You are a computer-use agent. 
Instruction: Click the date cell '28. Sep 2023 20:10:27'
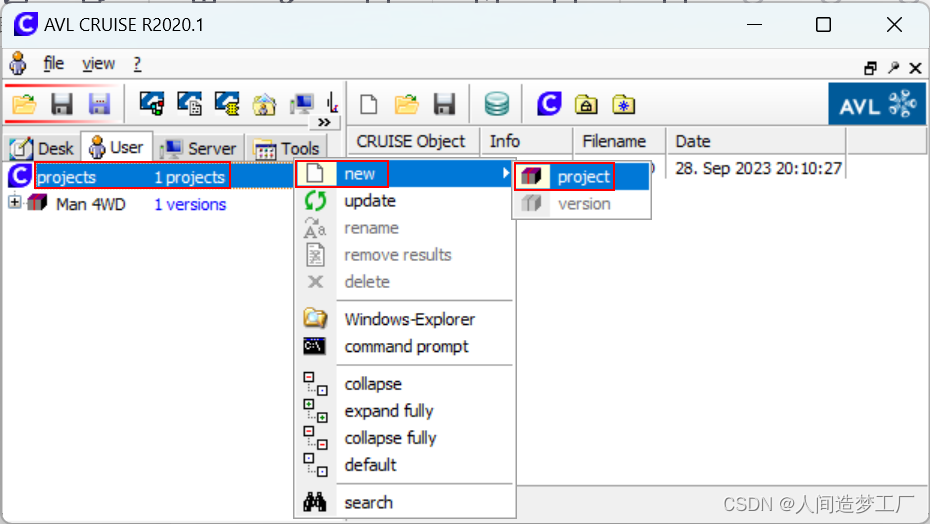(758, 169)
